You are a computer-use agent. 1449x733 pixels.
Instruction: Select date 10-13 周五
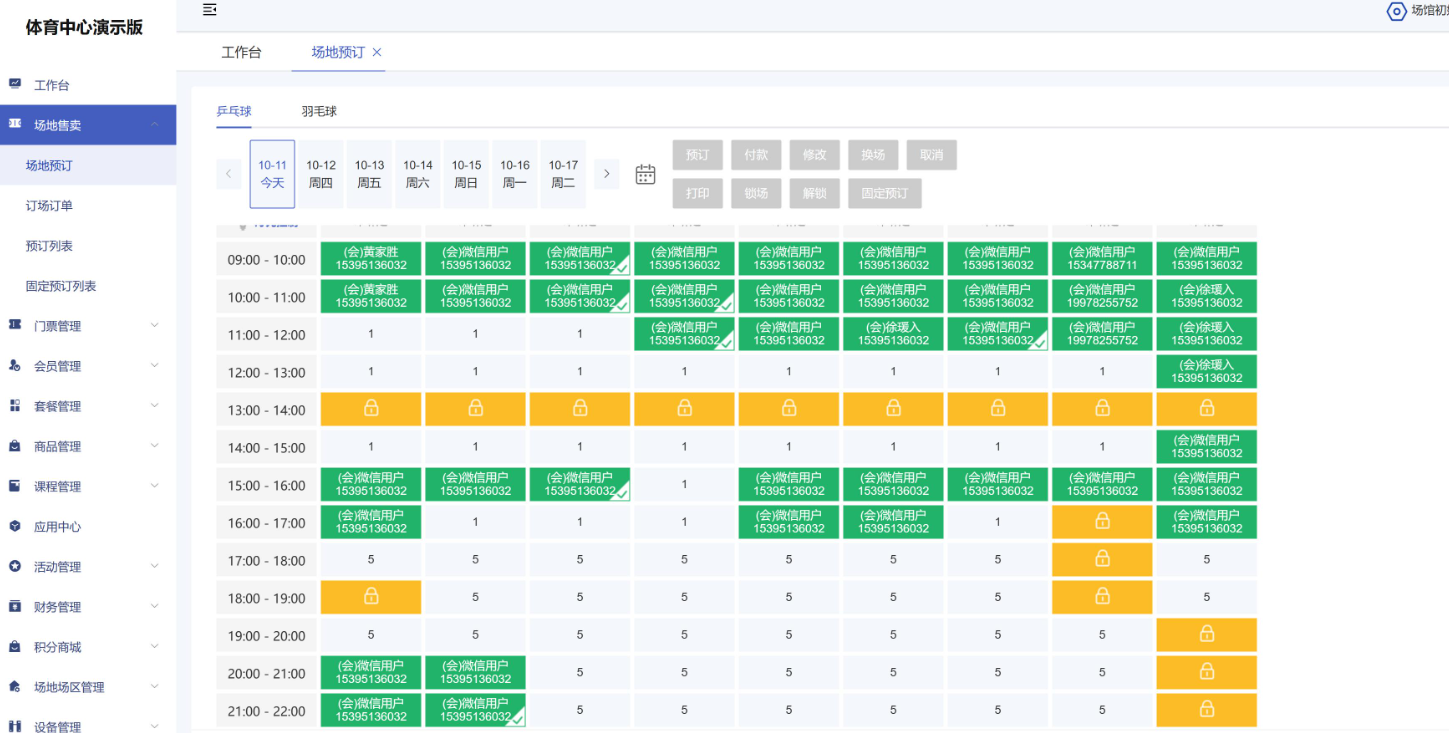click(x=370, y=174)
